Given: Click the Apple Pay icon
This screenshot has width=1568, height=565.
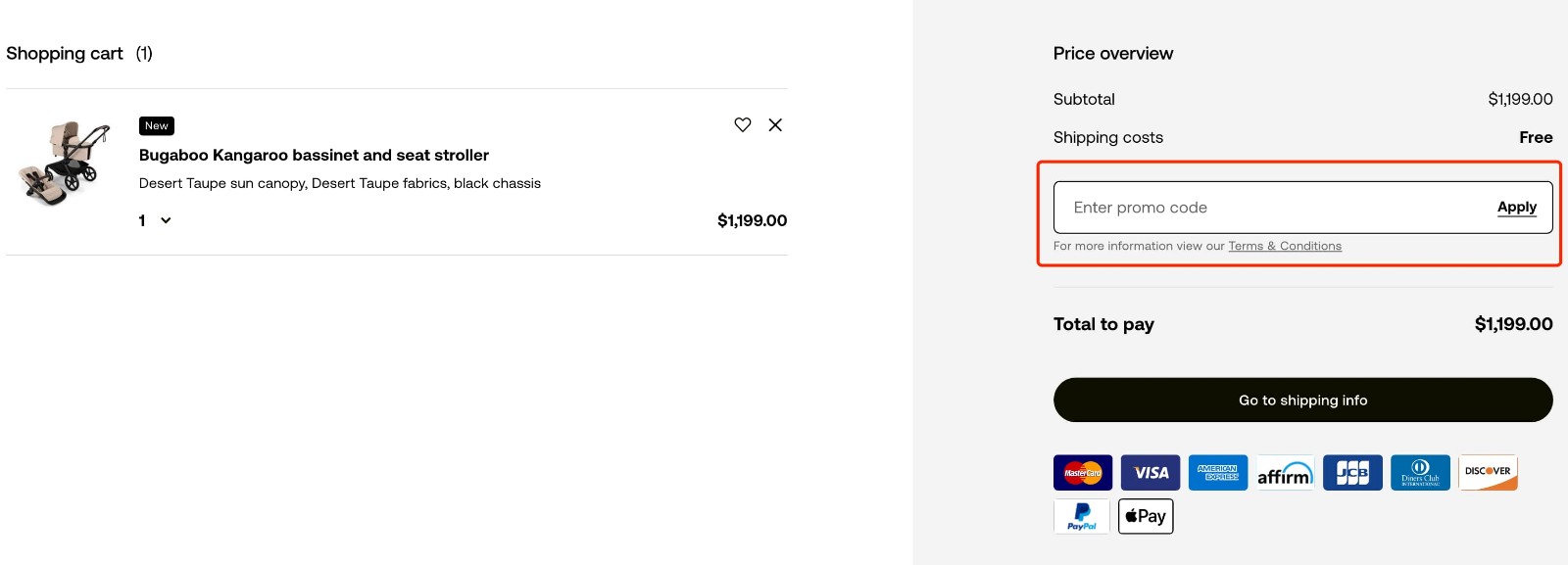Looking at the screenshot, I should tap(1145, 516).
